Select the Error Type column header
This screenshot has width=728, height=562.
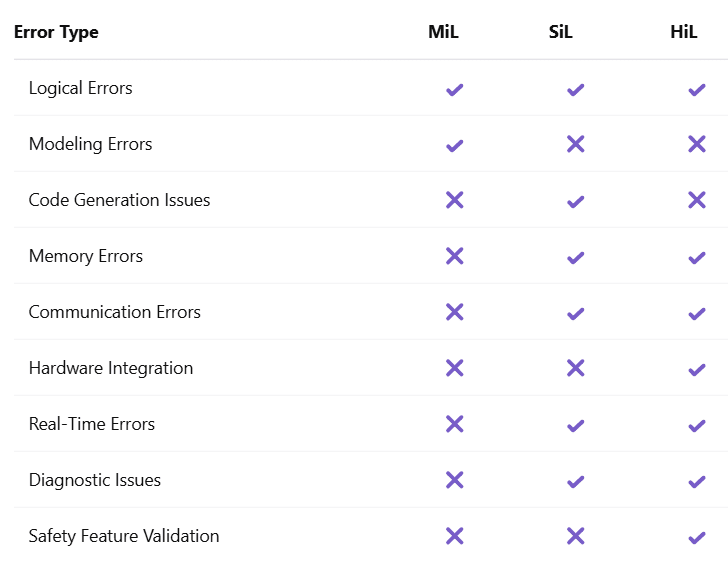tap(56, 32)
